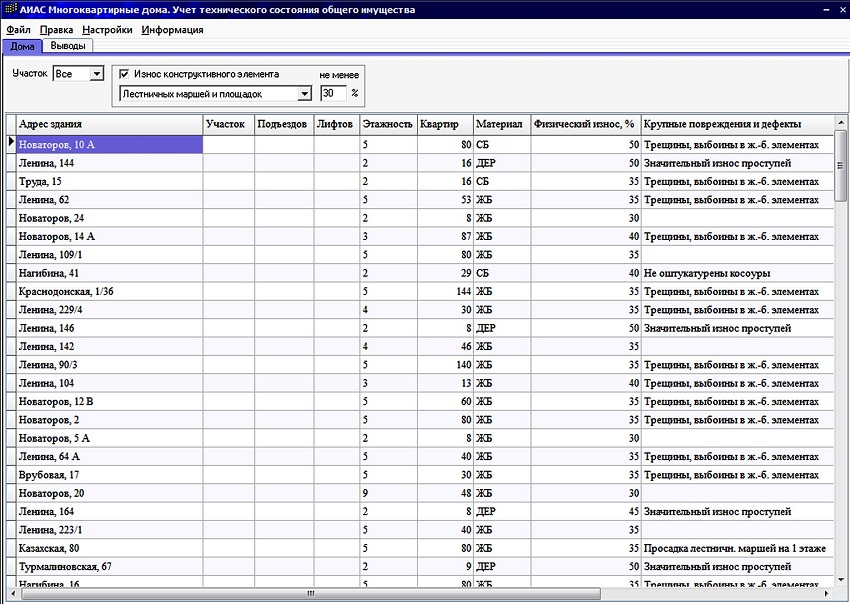The width and height of the screenshot is (850, 604).
Task: Click the 9 floors cell for Новаторов, 20
Action: [x=389, y=493]
